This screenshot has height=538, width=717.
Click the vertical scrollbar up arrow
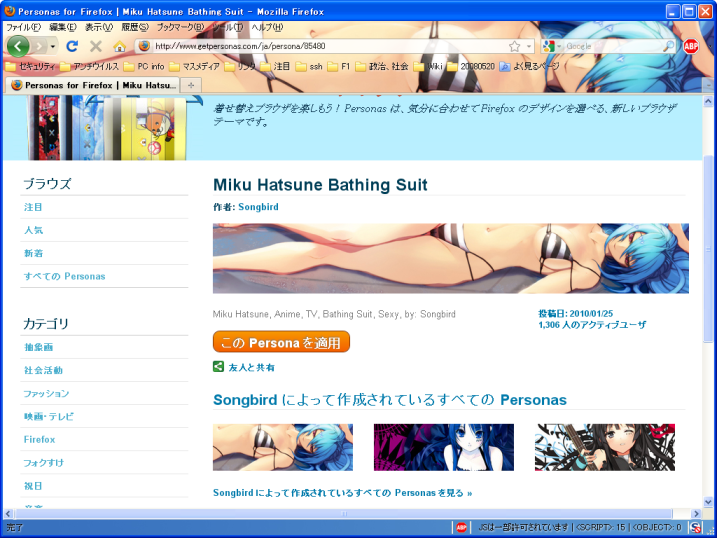708,101
